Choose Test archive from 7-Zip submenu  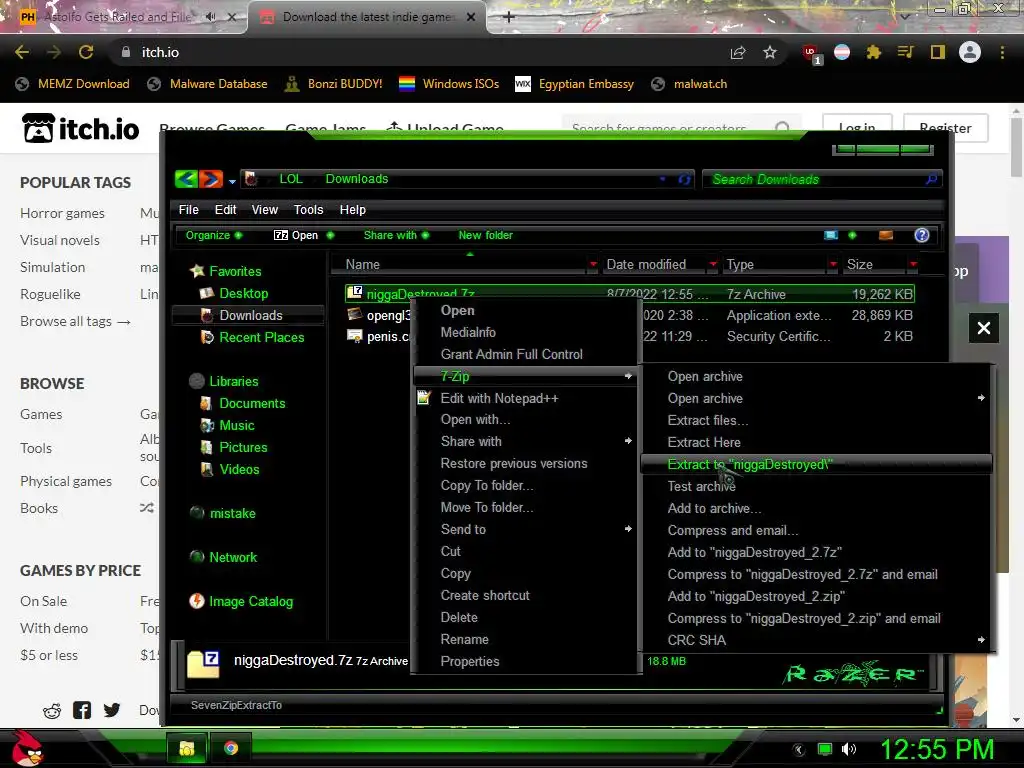click(x=701, y=486)
